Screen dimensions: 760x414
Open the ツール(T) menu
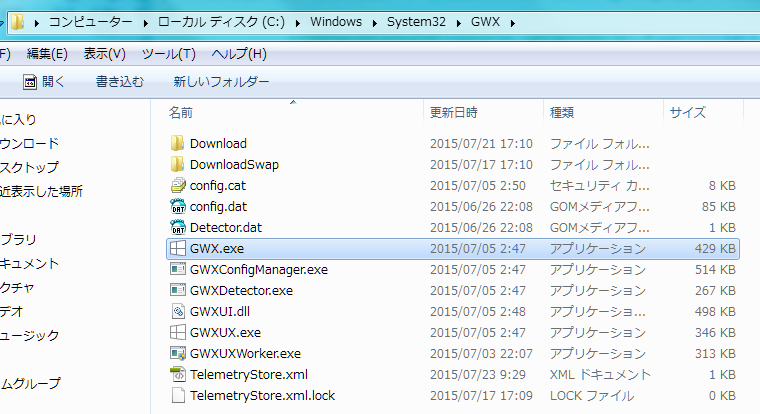[x=169, y=54]
